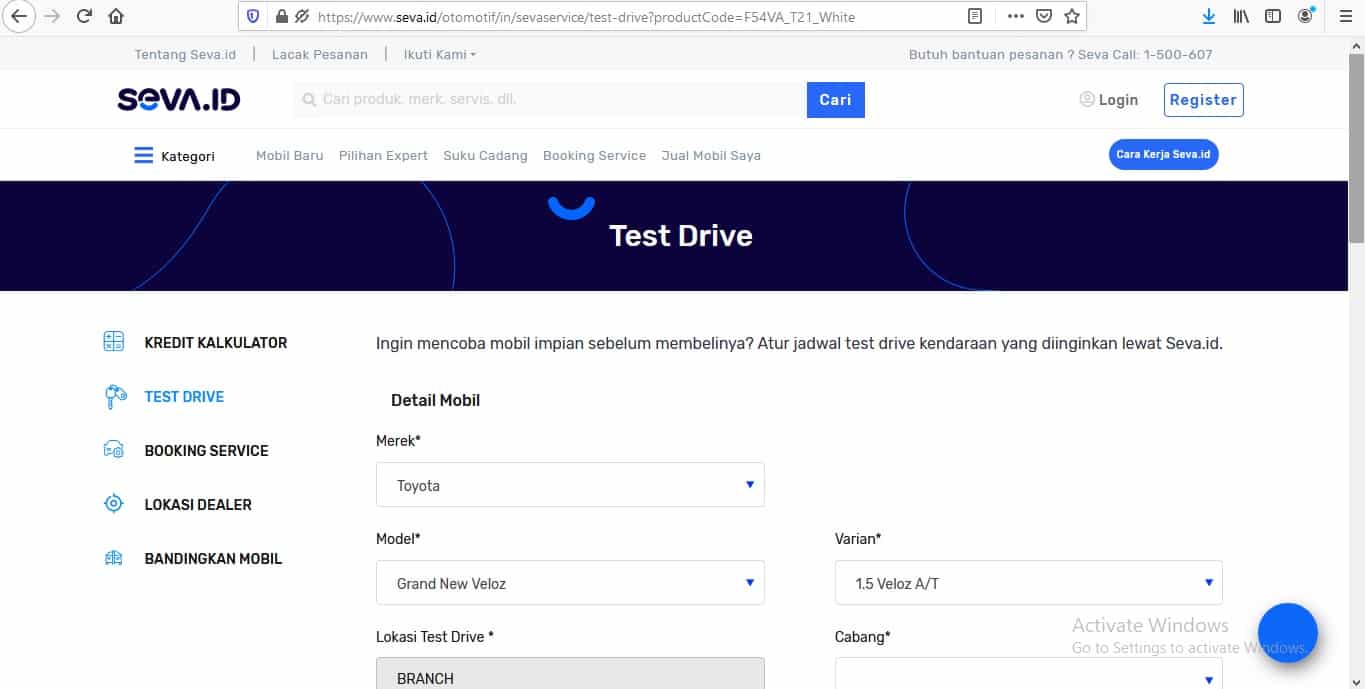Viewport: 1365px width, 689px height.
Task: Reload the page with refresh icon
Action: tap(84, 16)
